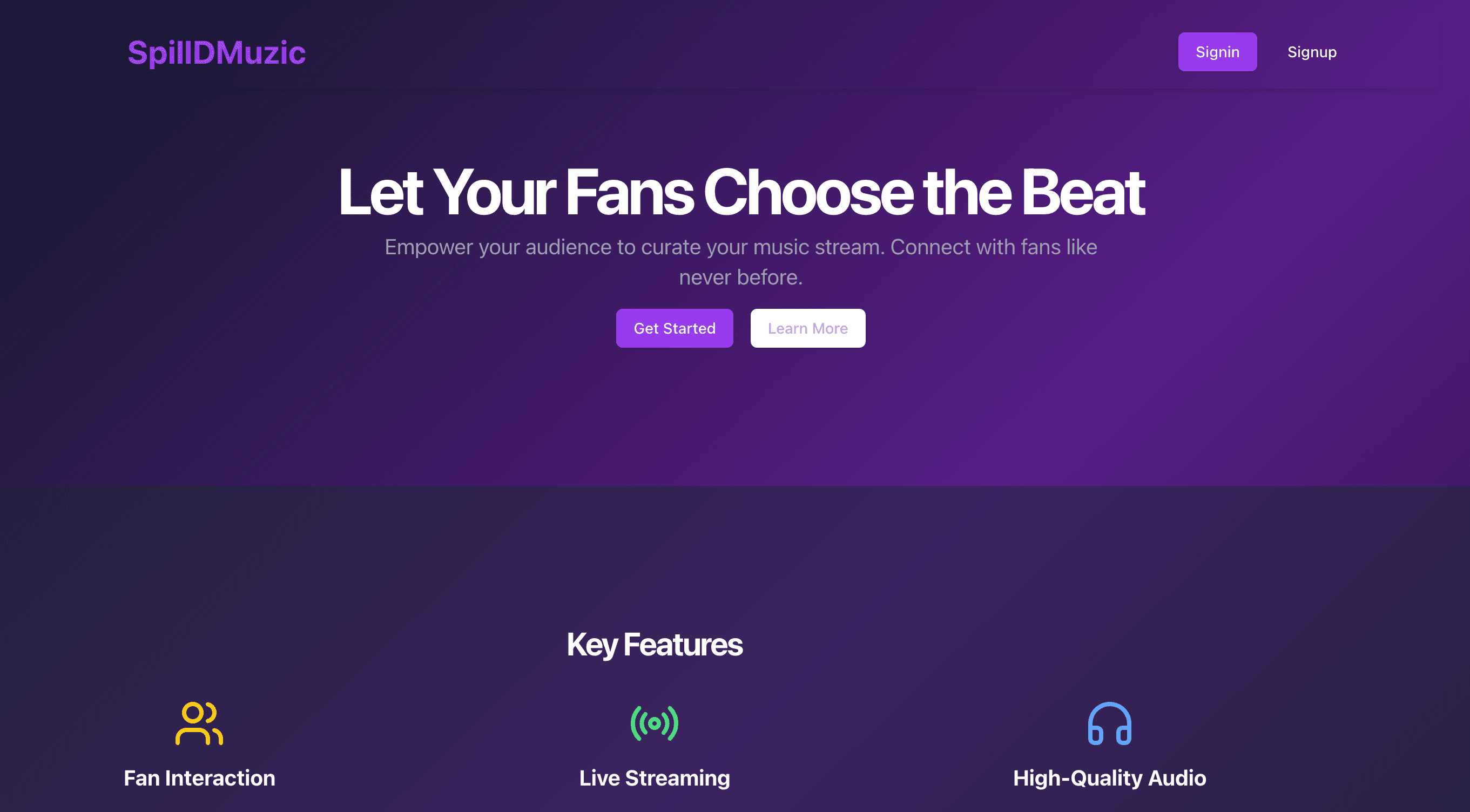The height and width of the screenshot is (812, 1470).
Task: Click the Live Streaming feature title
Action: [654, 778]
